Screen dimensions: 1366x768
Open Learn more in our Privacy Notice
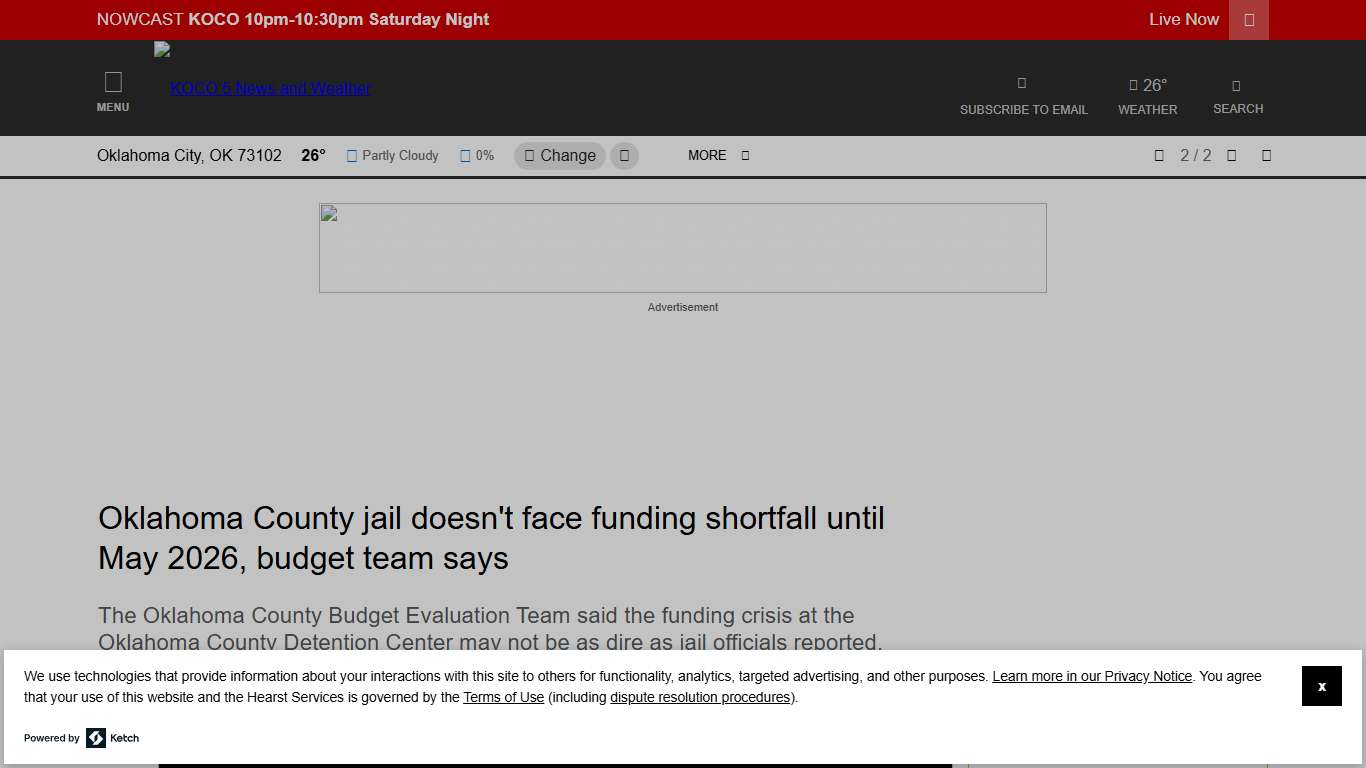tap(1091, 677)
